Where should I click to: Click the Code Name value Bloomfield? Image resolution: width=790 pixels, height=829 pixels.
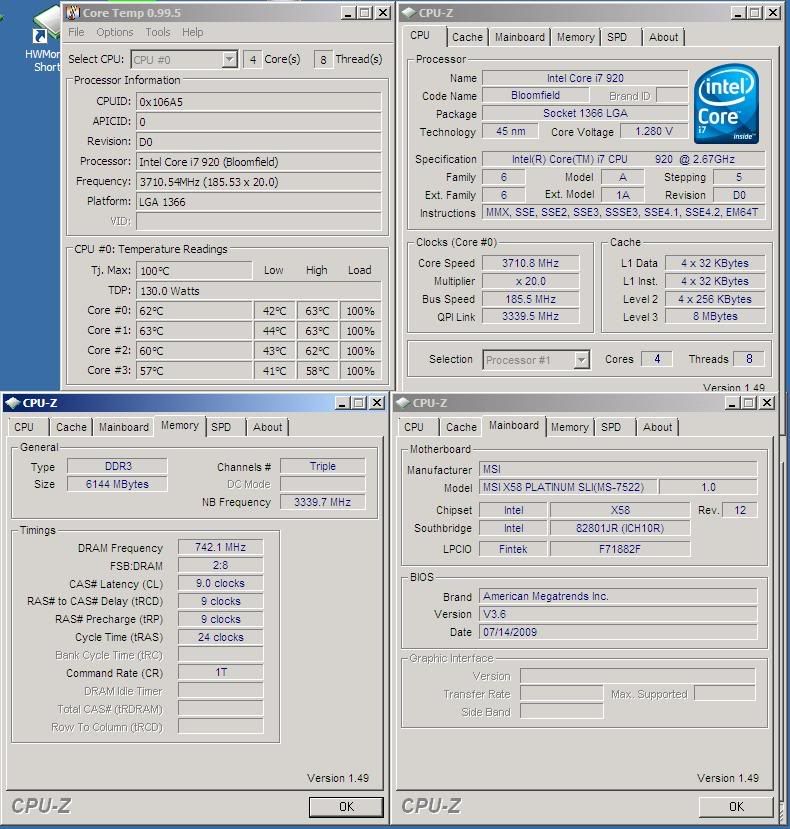tap(535, 95)
